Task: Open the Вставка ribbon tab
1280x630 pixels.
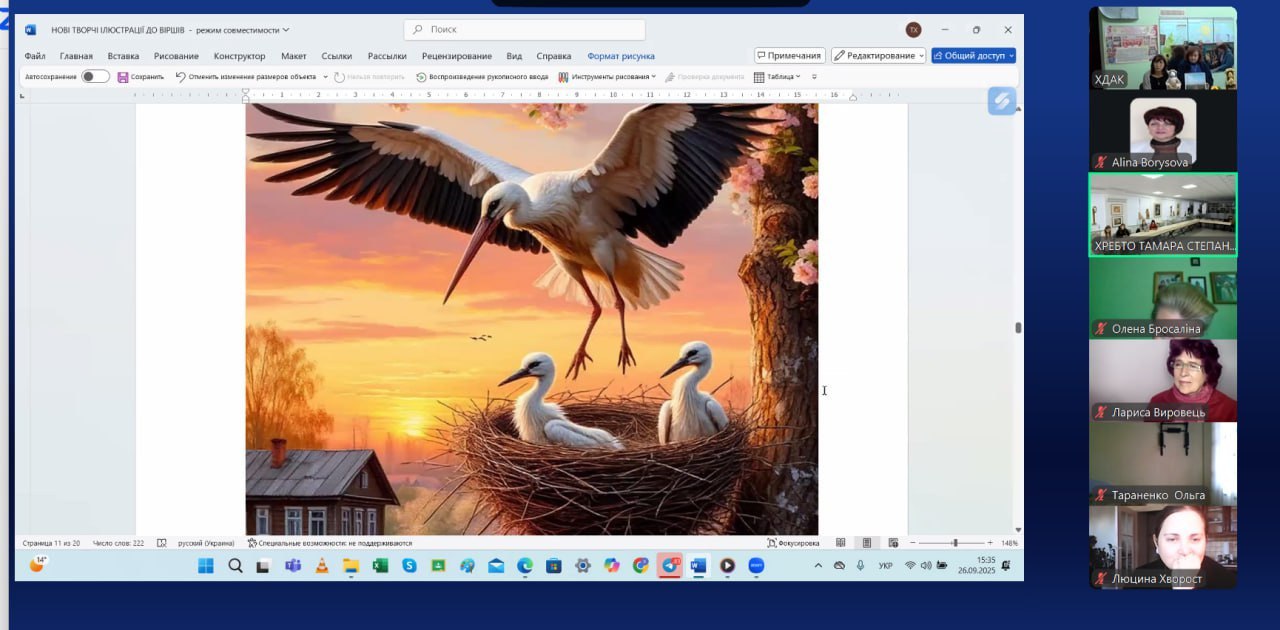Action: tap(123, 56)
